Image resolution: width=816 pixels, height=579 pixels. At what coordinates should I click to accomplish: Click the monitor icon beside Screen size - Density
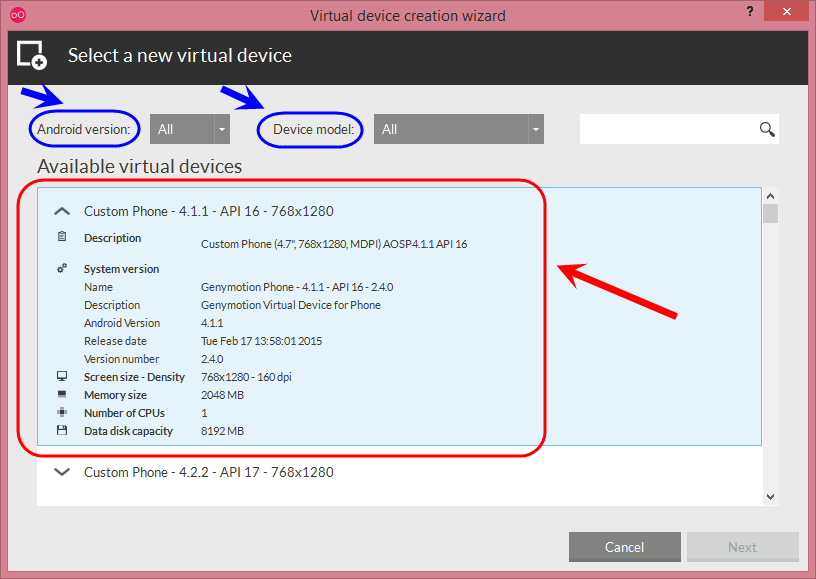[62, 376]
